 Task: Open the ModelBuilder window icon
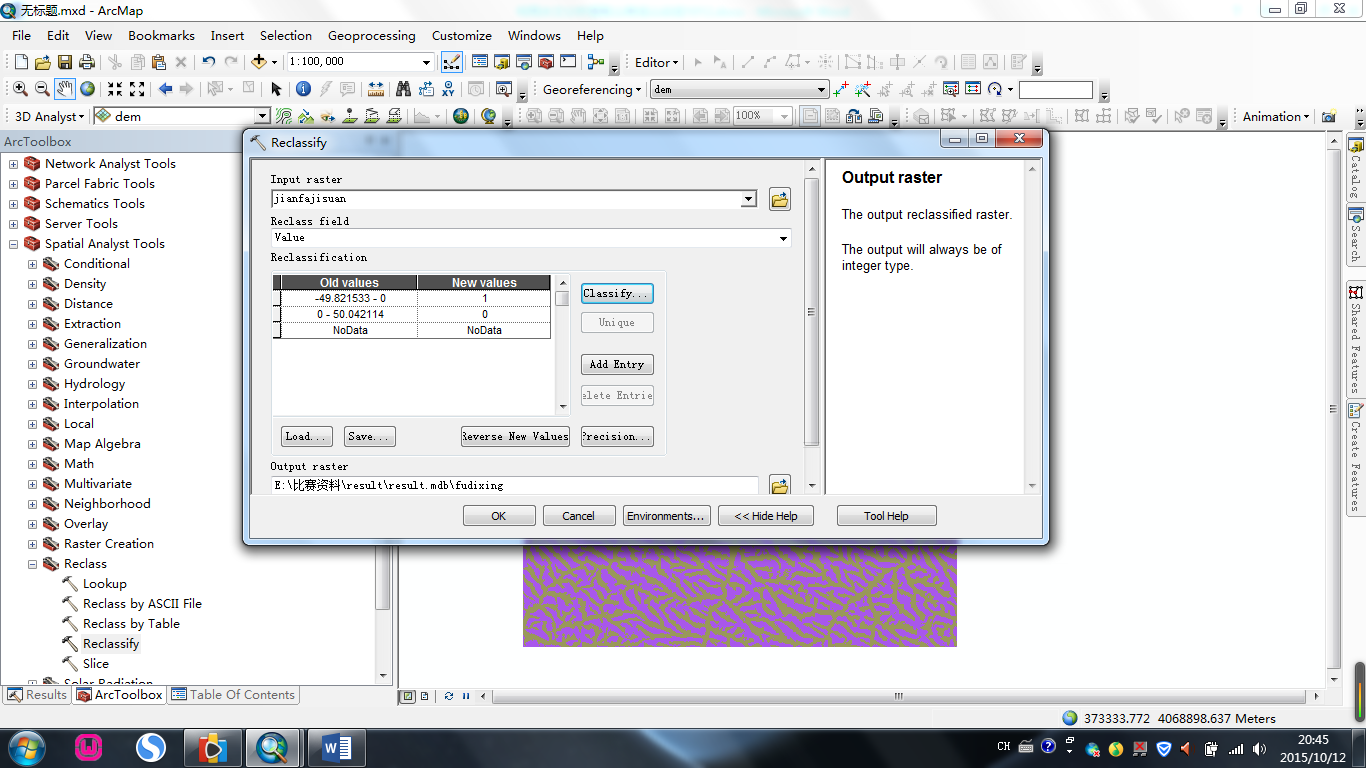[x=597, y=62]
